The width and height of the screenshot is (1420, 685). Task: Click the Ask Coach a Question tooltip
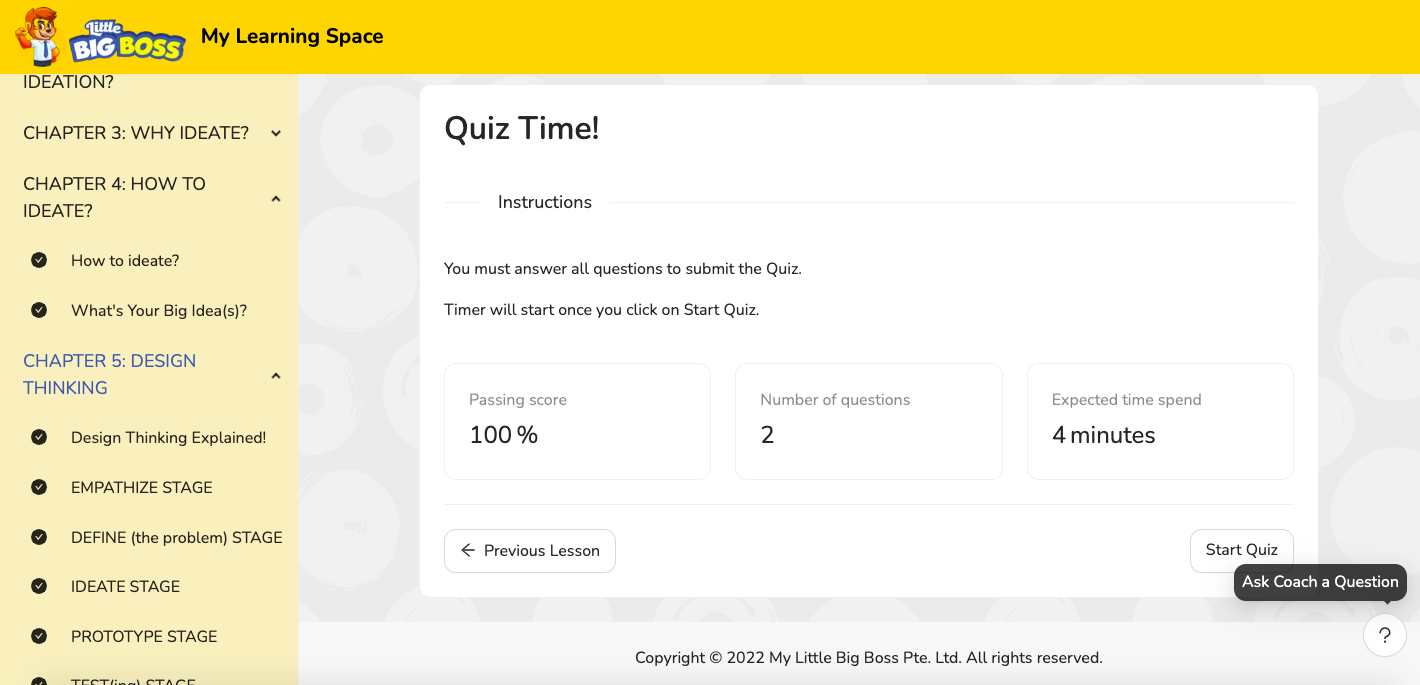tap(1320, 582)
